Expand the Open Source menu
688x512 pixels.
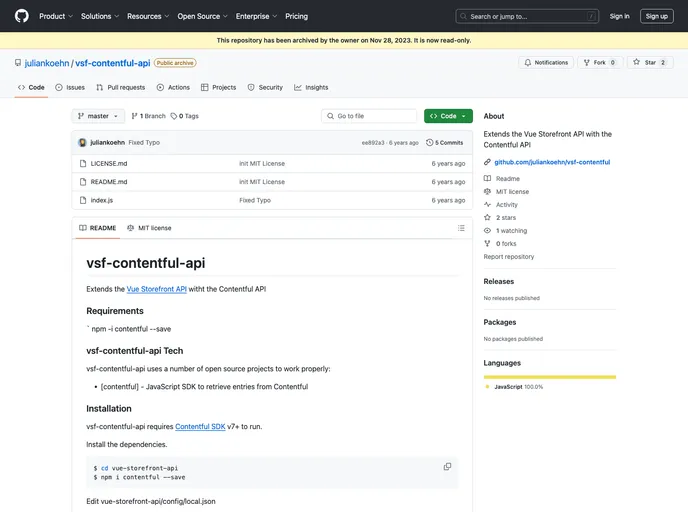click(202, 16)
